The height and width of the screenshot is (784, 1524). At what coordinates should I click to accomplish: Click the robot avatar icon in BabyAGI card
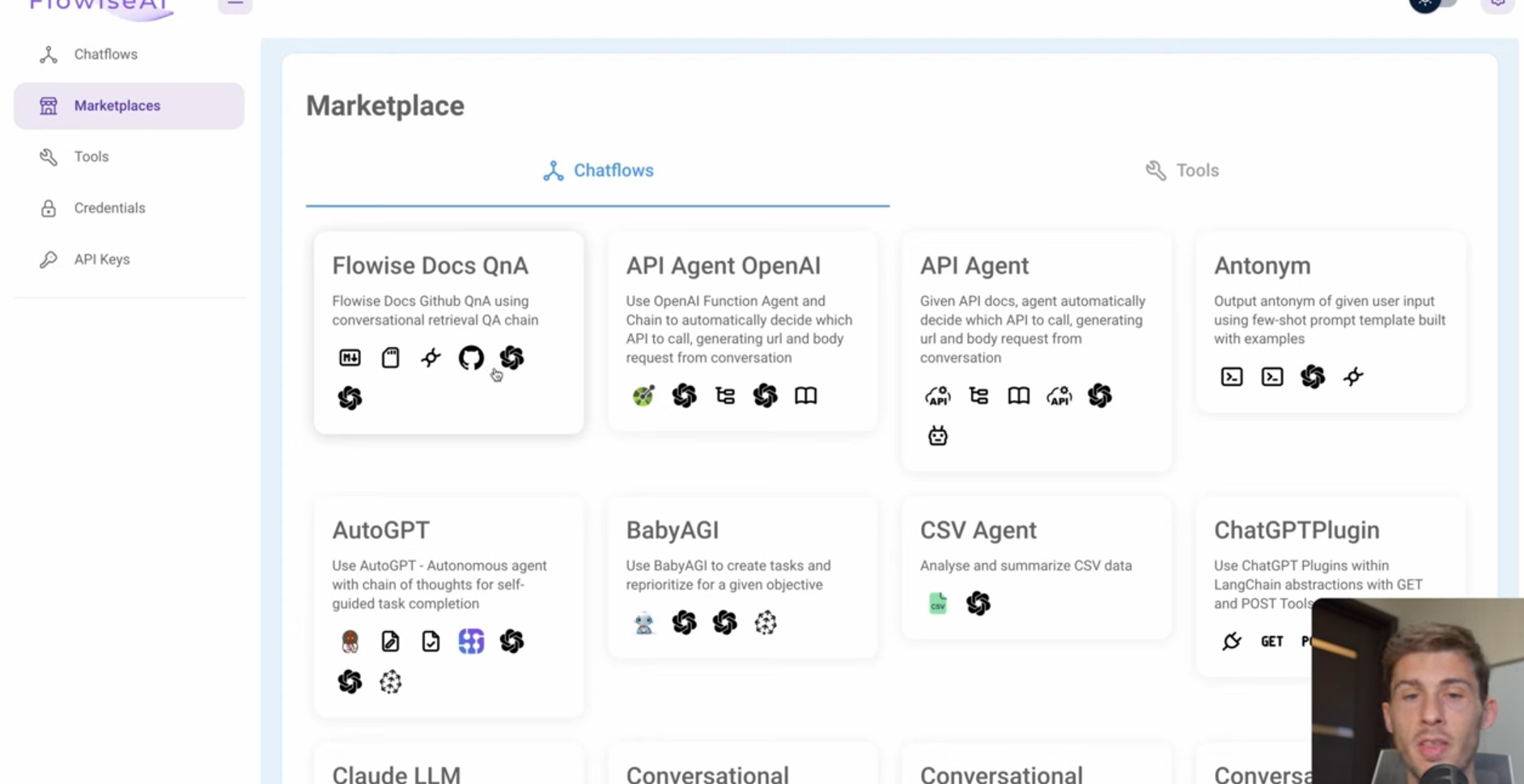[643, 623]
